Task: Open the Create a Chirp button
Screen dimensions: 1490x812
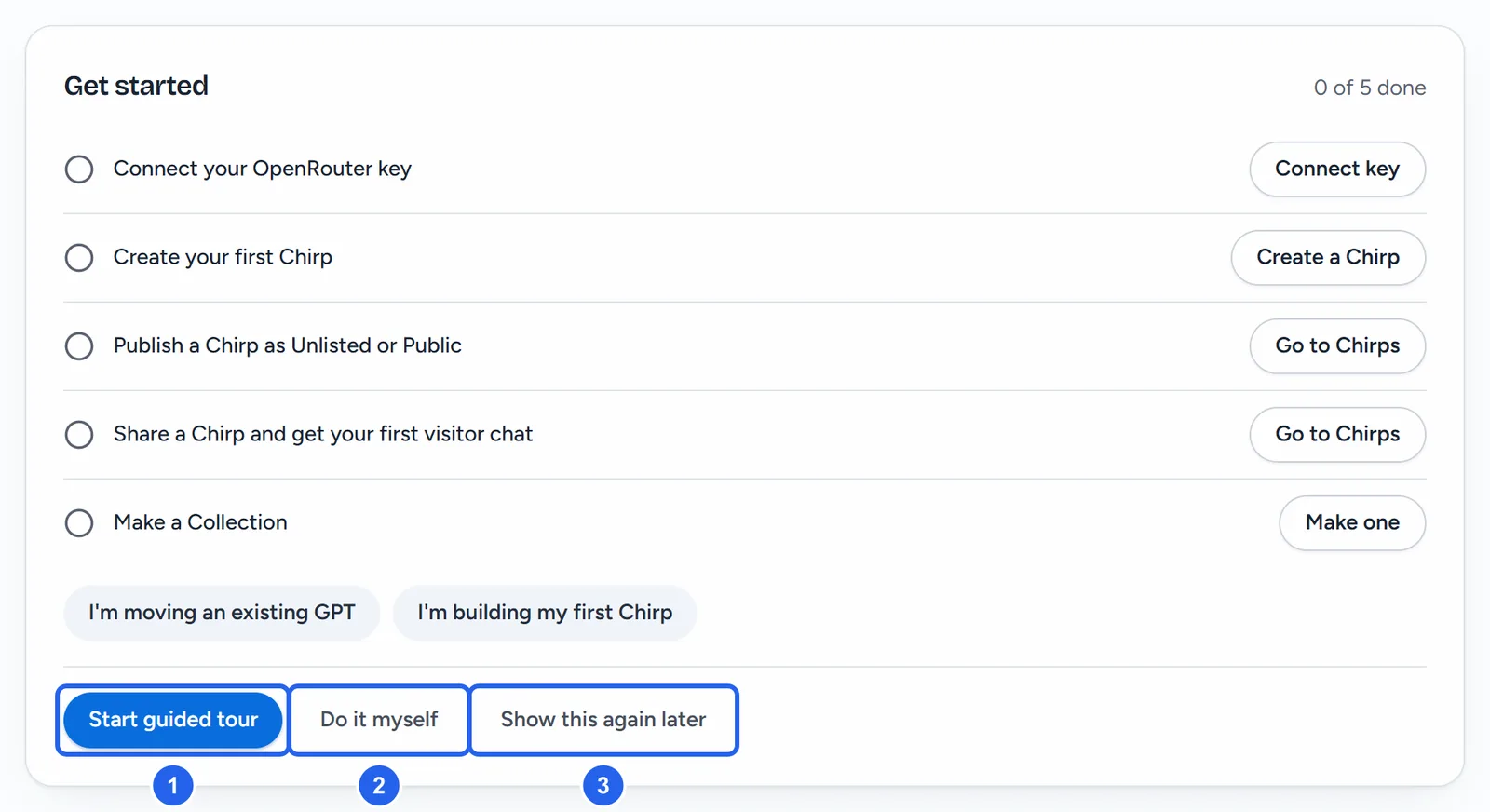Action: [1328, 258]
